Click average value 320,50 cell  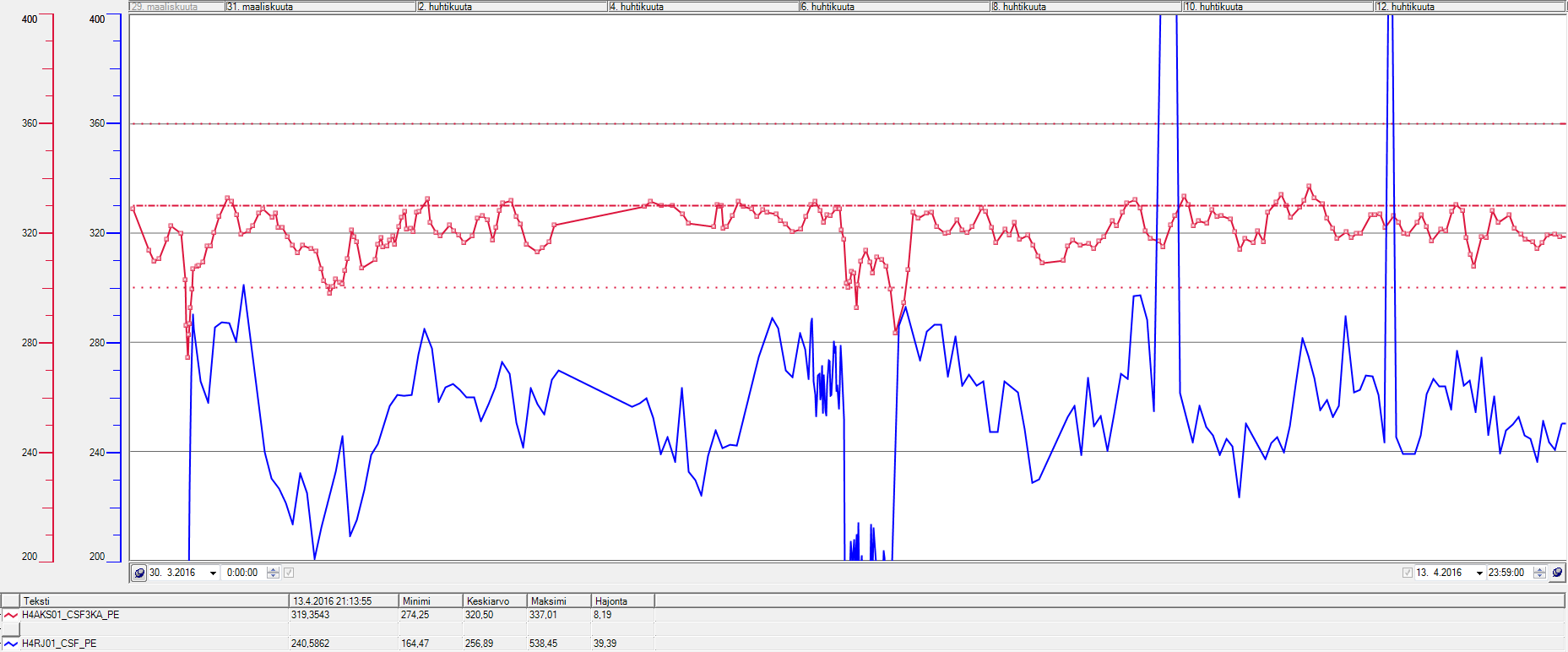pyautogui.click(x=495, y=615)
